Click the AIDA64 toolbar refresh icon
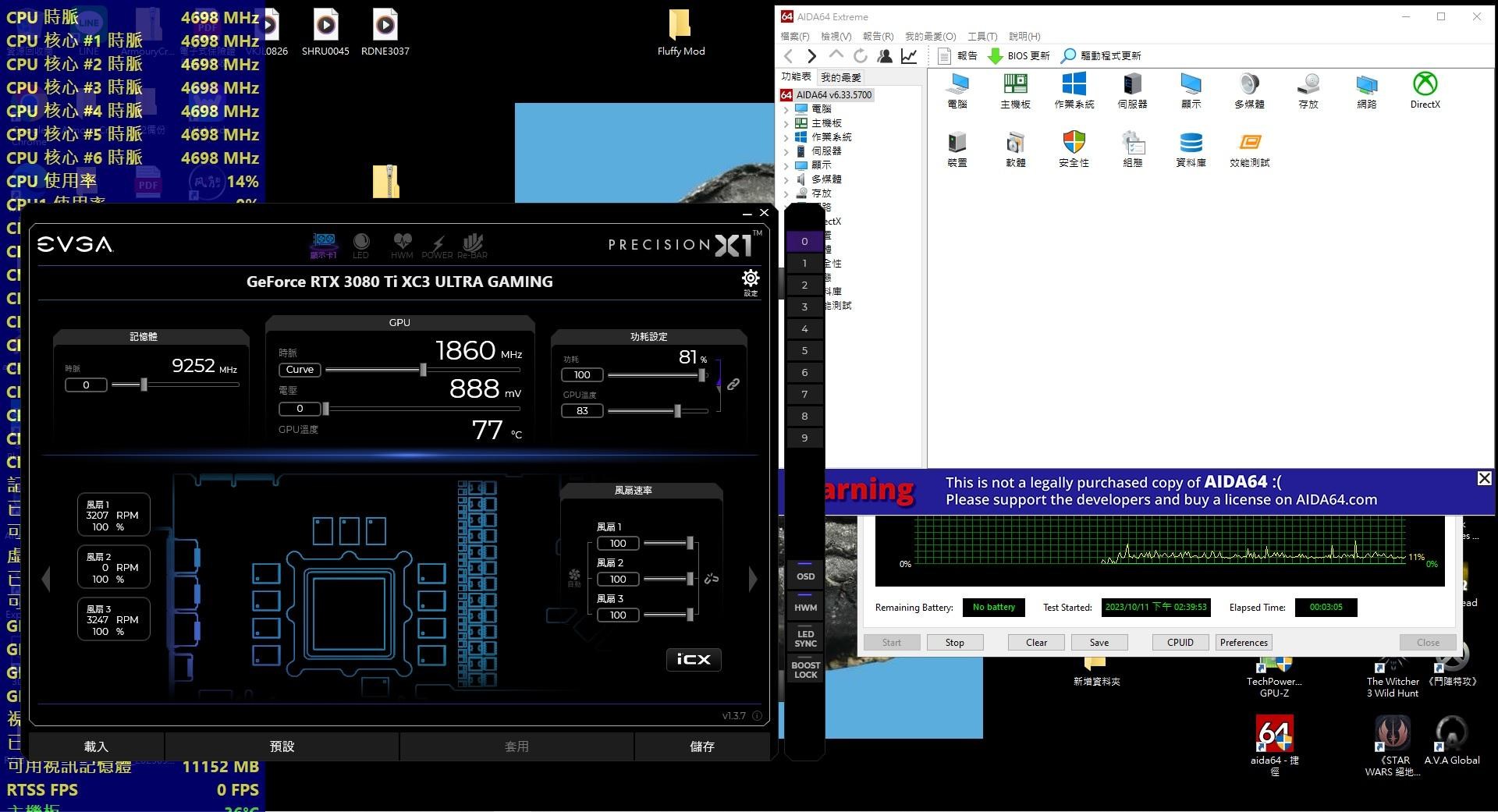Image resolution: width=1498 pixels, height=812 pixels. pyautogui.click(x=861, y=55)
